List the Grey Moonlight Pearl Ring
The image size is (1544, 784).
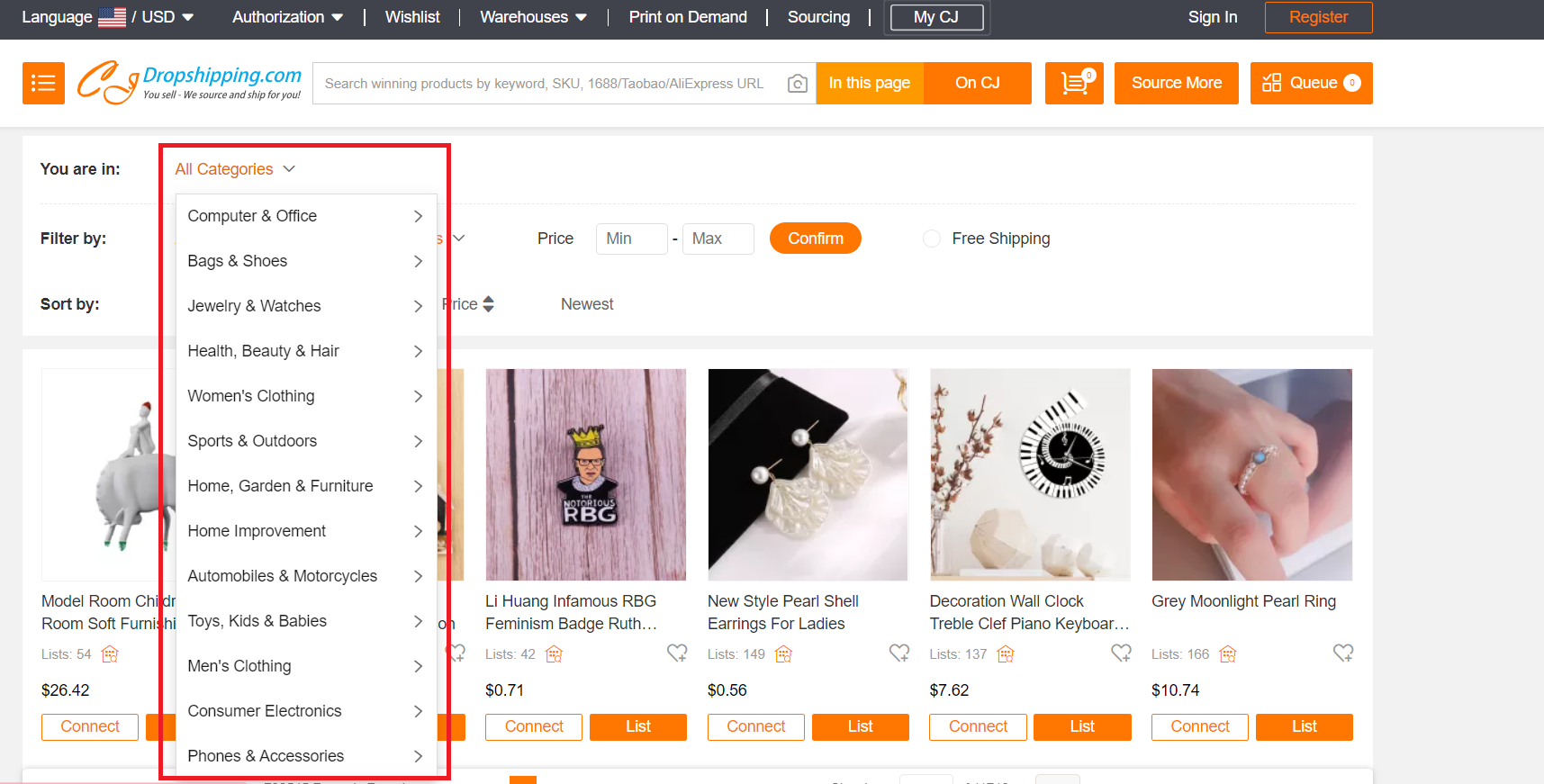(x=1305, y=726)
